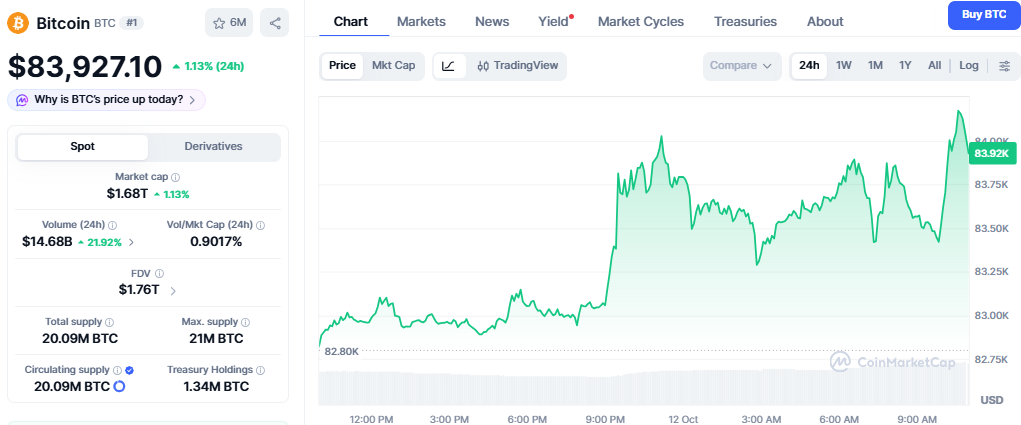The width and height of the screenshot is (1021, 425).
Task: Click the 9:00 PM time axis label
Action: click(x=606, y=419)
